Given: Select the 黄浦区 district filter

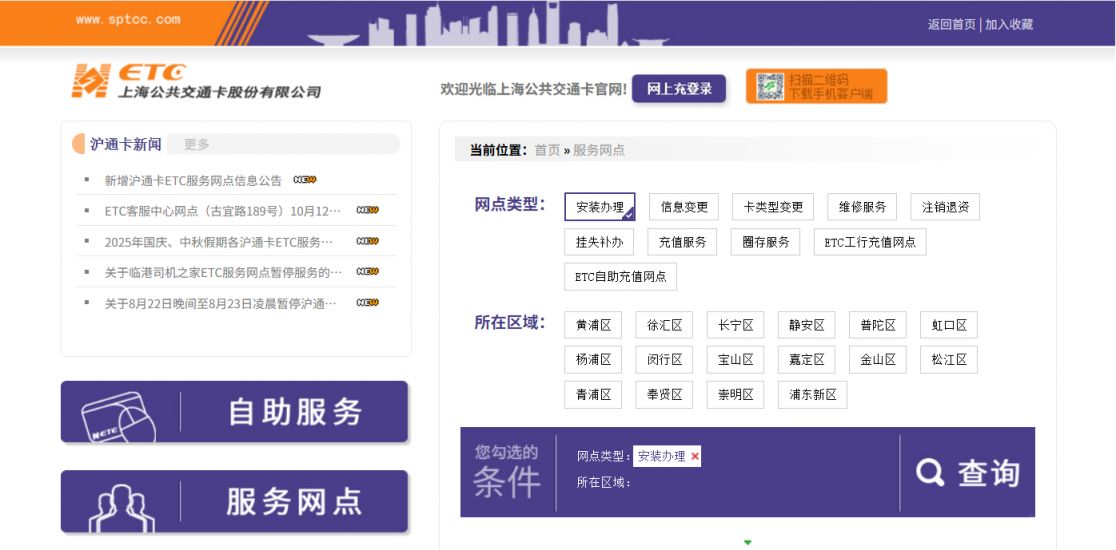Looking at the screenshot, I should pyautogui.click(x=593, y=325).
